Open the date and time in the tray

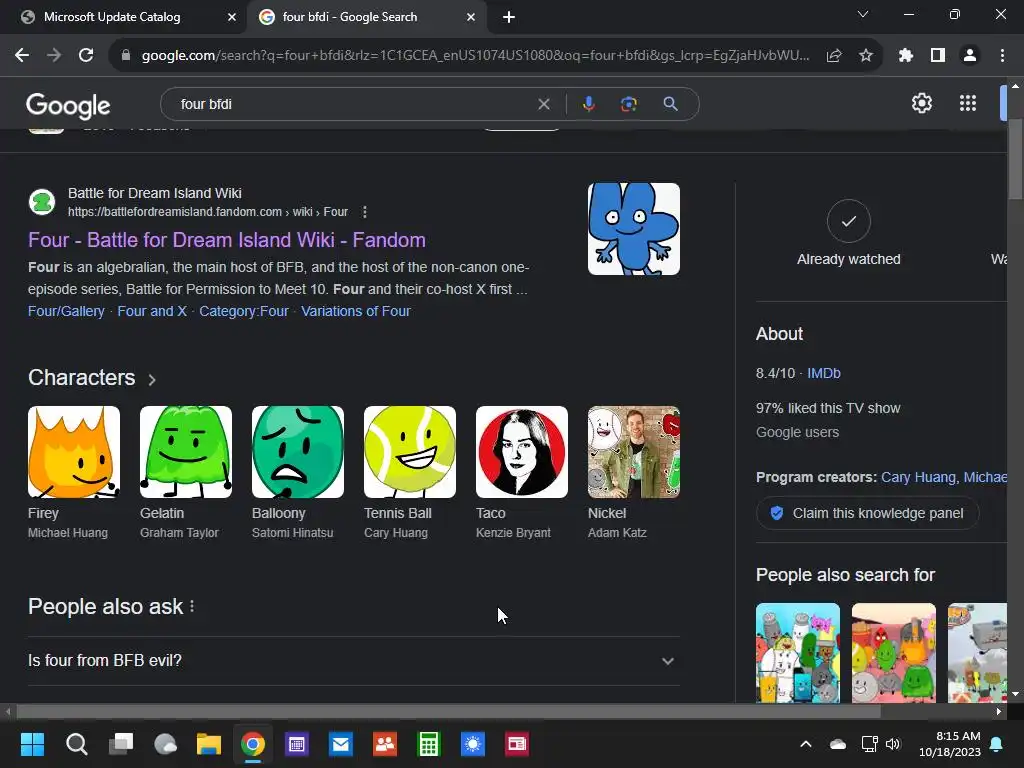pyautogui.click(x=950, y=744)
